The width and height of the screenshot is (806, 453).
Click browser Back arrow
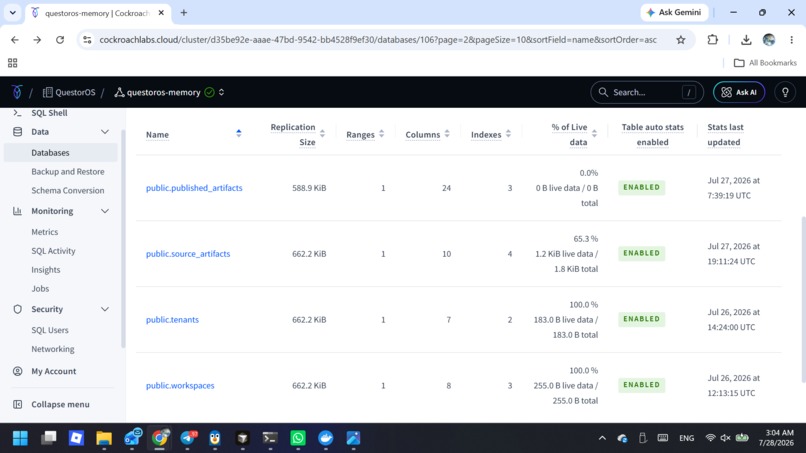coord(14,40)
